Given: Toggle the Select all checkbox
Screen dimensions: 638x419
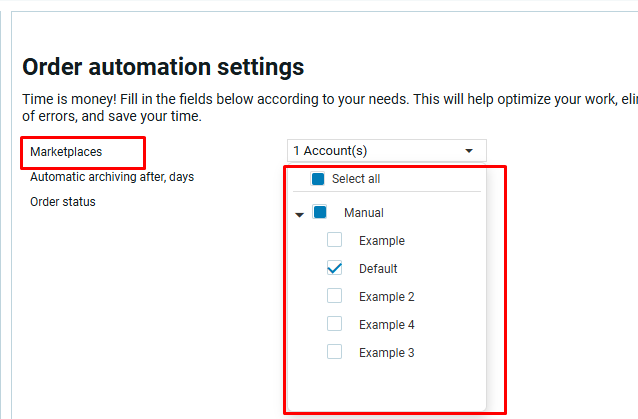Looking at the screenshot, I should tap(318, 179).
